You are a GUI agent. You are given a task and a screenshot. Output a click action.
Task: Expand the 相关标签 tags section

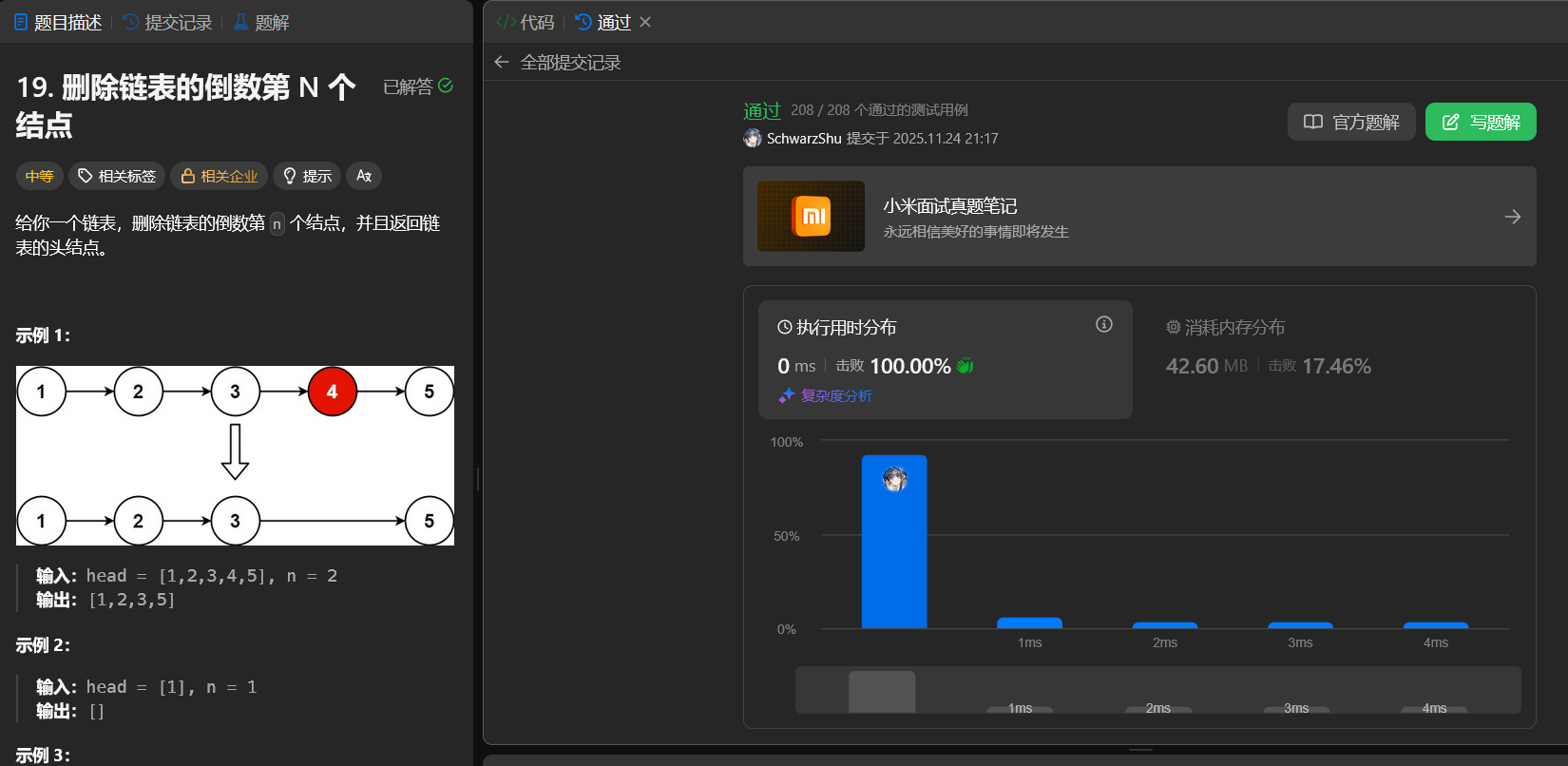coord(117,176)
